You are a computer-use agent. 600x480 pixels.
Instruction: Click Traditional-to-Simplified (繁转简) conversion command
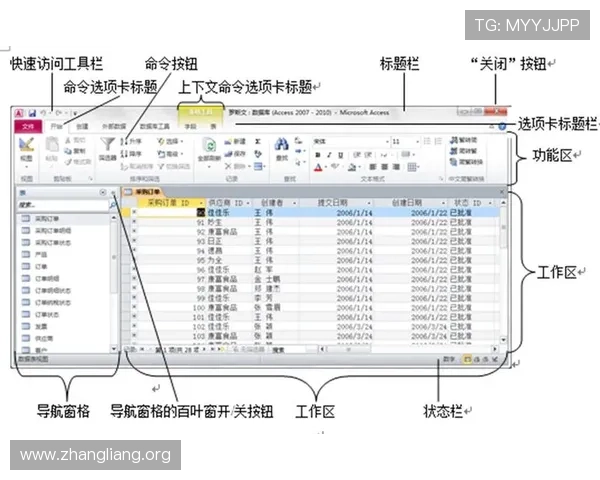tap(463, 140)
